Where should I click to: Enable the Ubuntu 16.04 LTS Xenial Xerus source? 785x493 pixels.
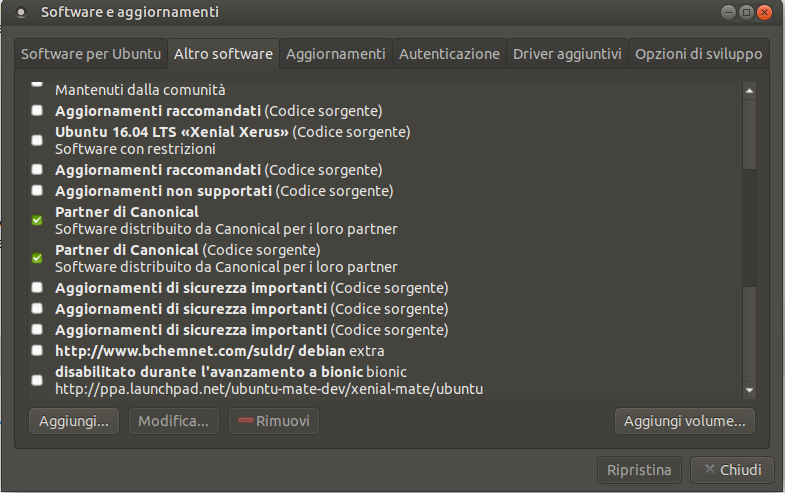tap(37, 140)
